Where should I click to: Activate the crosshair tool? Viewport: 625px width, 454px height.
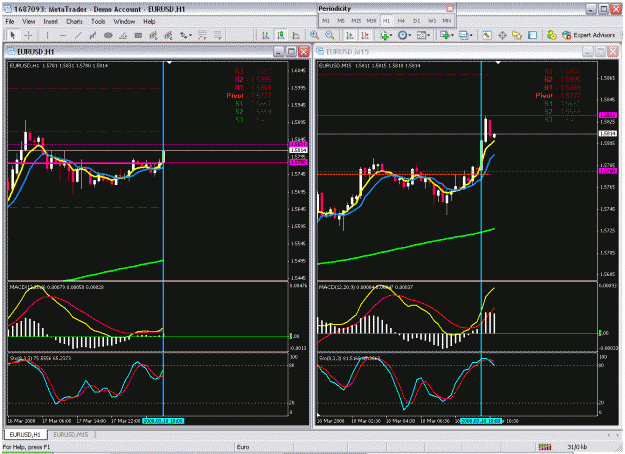[x=28, y=35]
